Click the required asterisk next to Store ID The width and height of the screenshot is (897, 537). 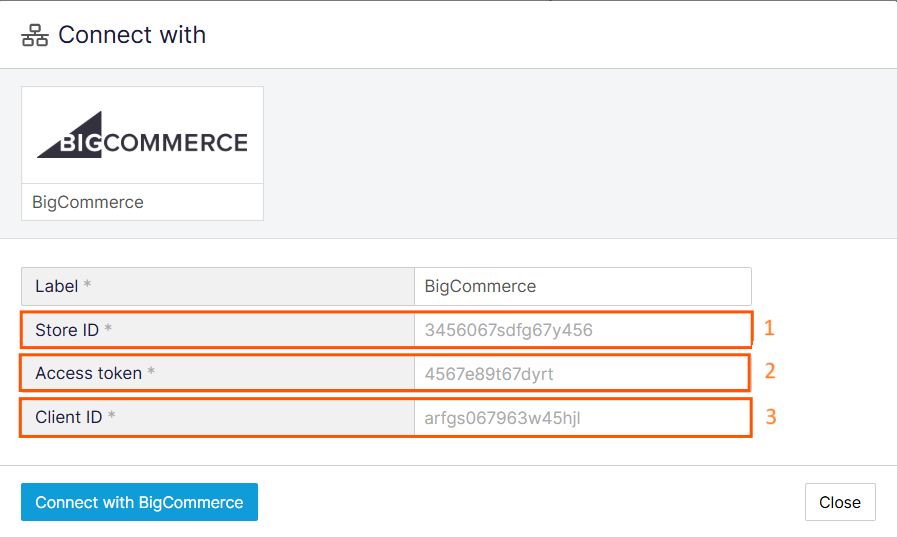point(108,328)
